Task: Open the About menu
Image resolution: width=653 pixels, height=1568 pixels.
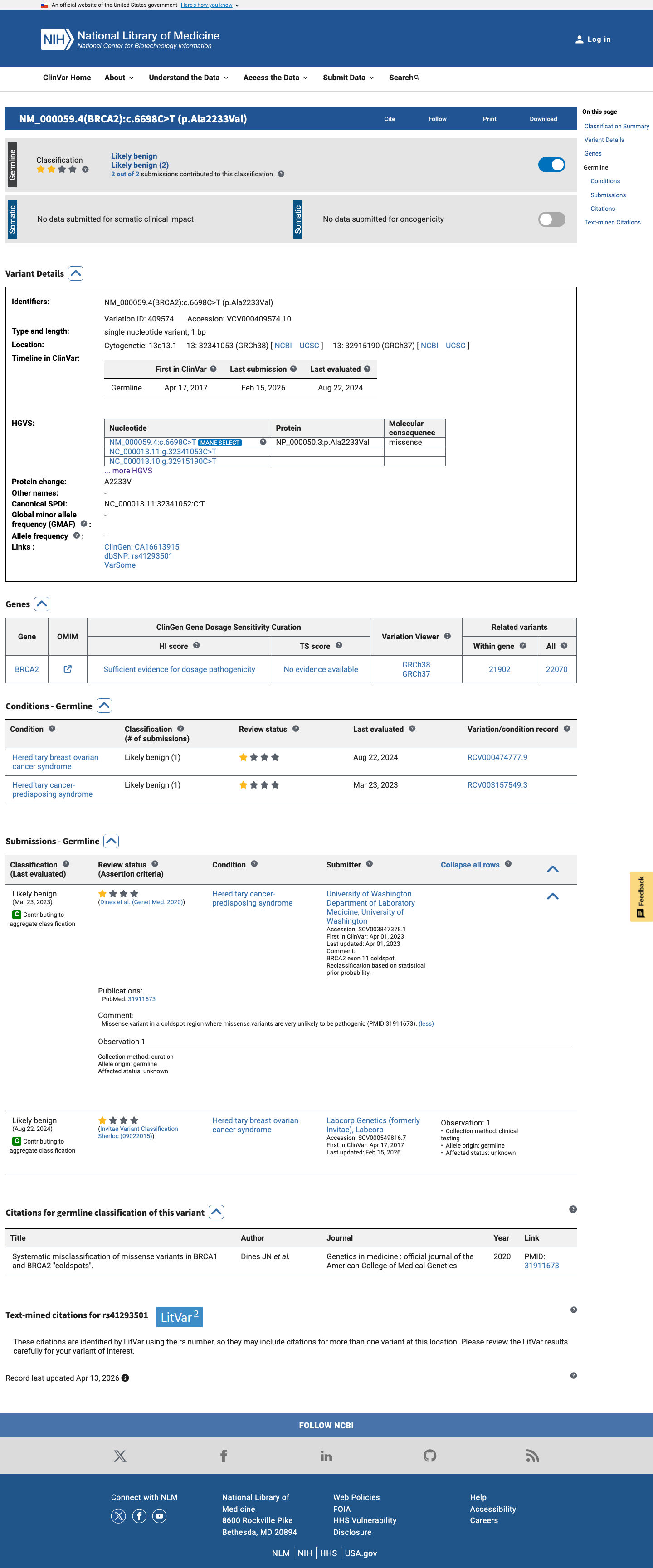Action: click(119, 78)
